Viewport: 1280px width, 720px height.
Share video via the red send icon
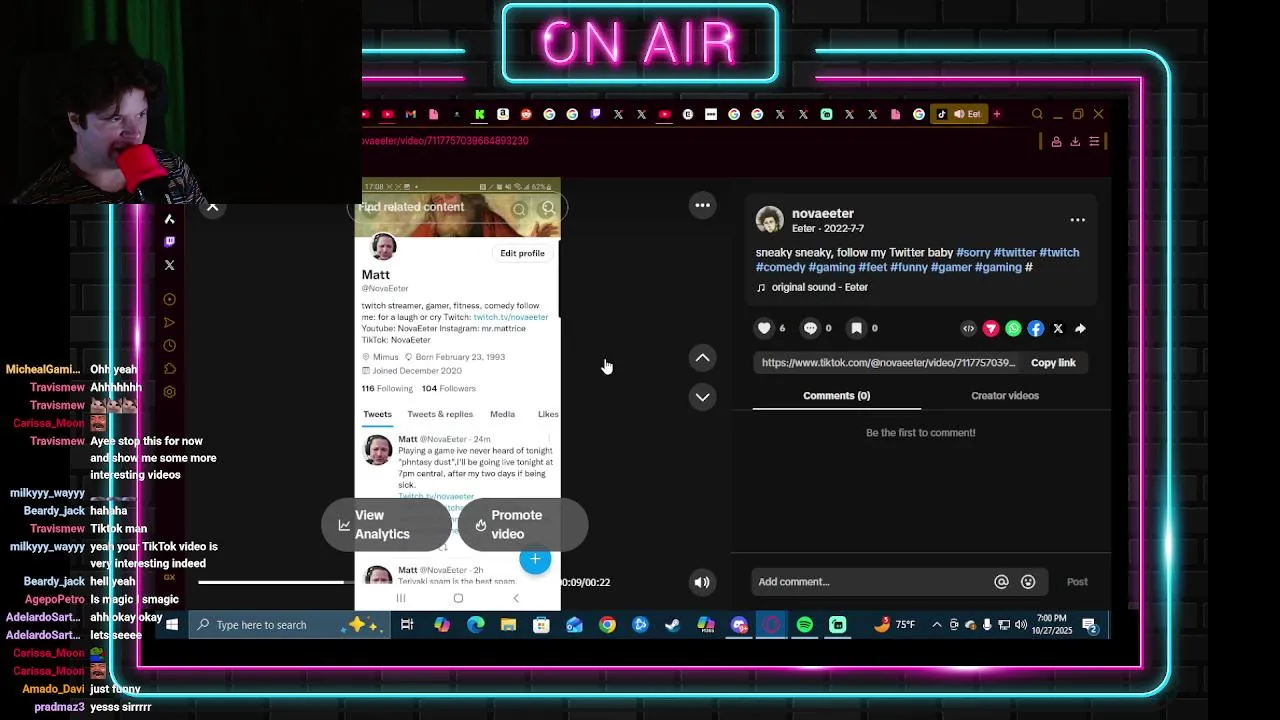coord(991,328)
